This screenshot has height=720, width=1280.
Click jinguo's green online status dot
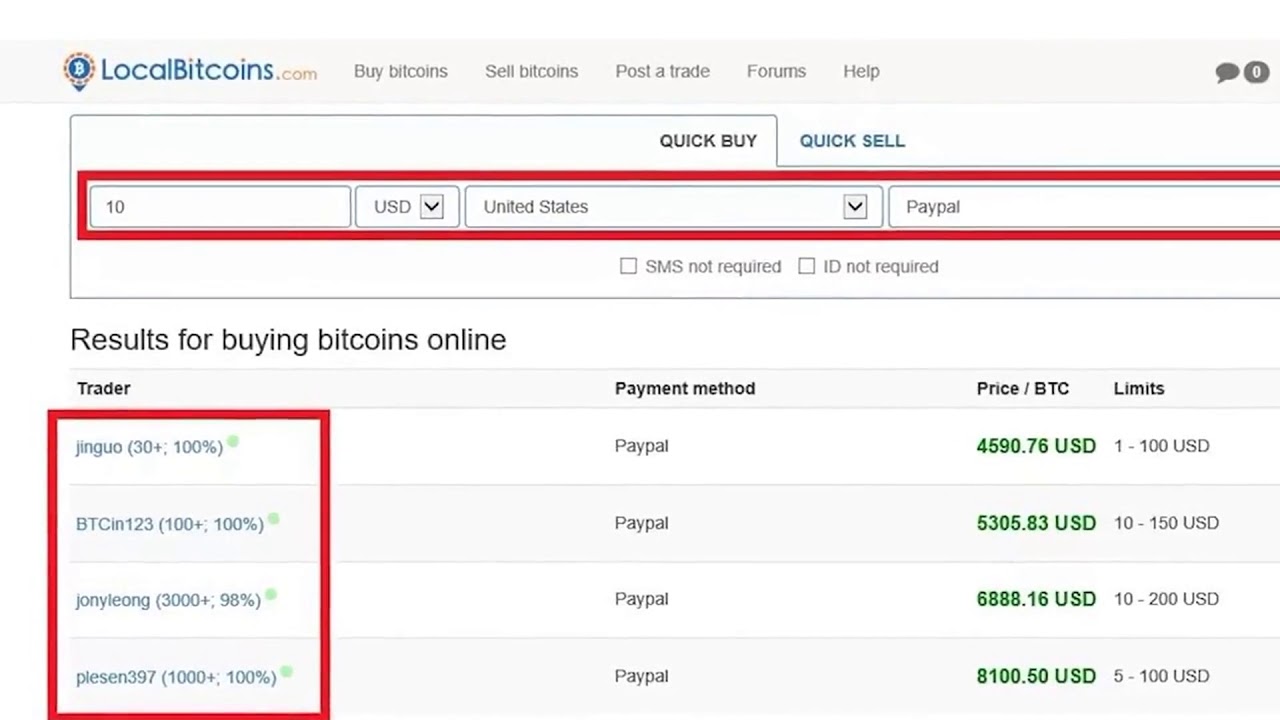click(233, 441)
